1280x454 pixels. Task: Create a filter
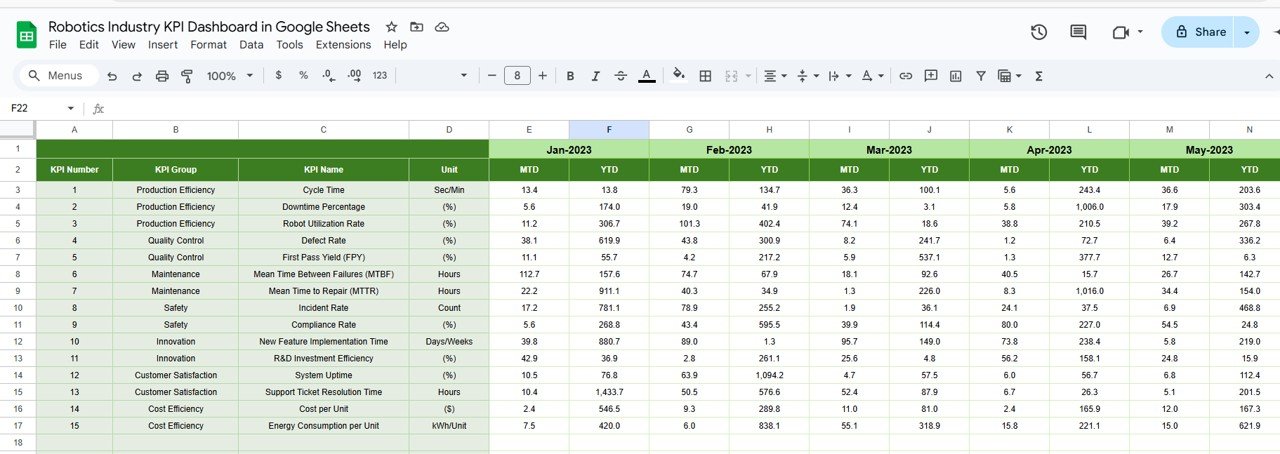click(981, 76)
